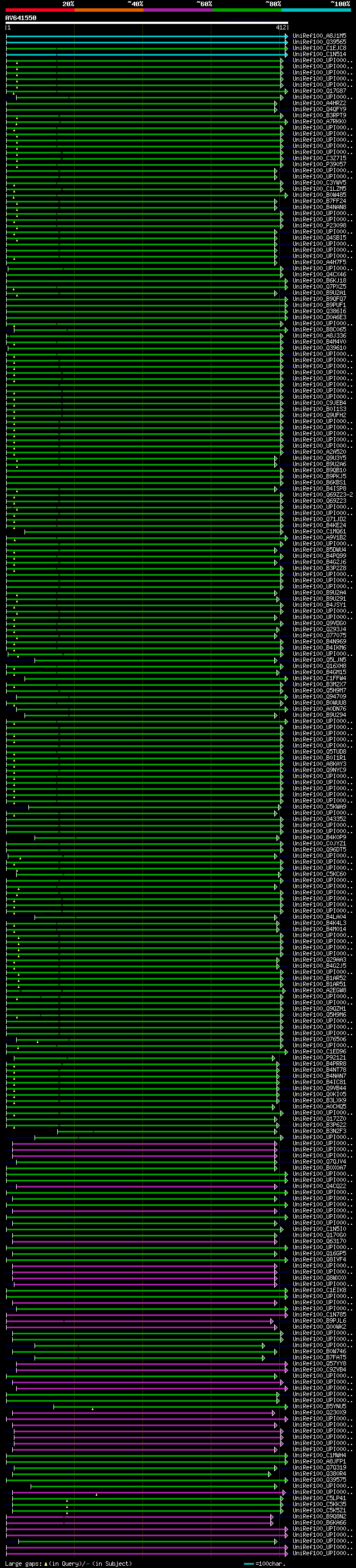Select the white query ruler bar

pyautogui.click(x=147, y=23)
